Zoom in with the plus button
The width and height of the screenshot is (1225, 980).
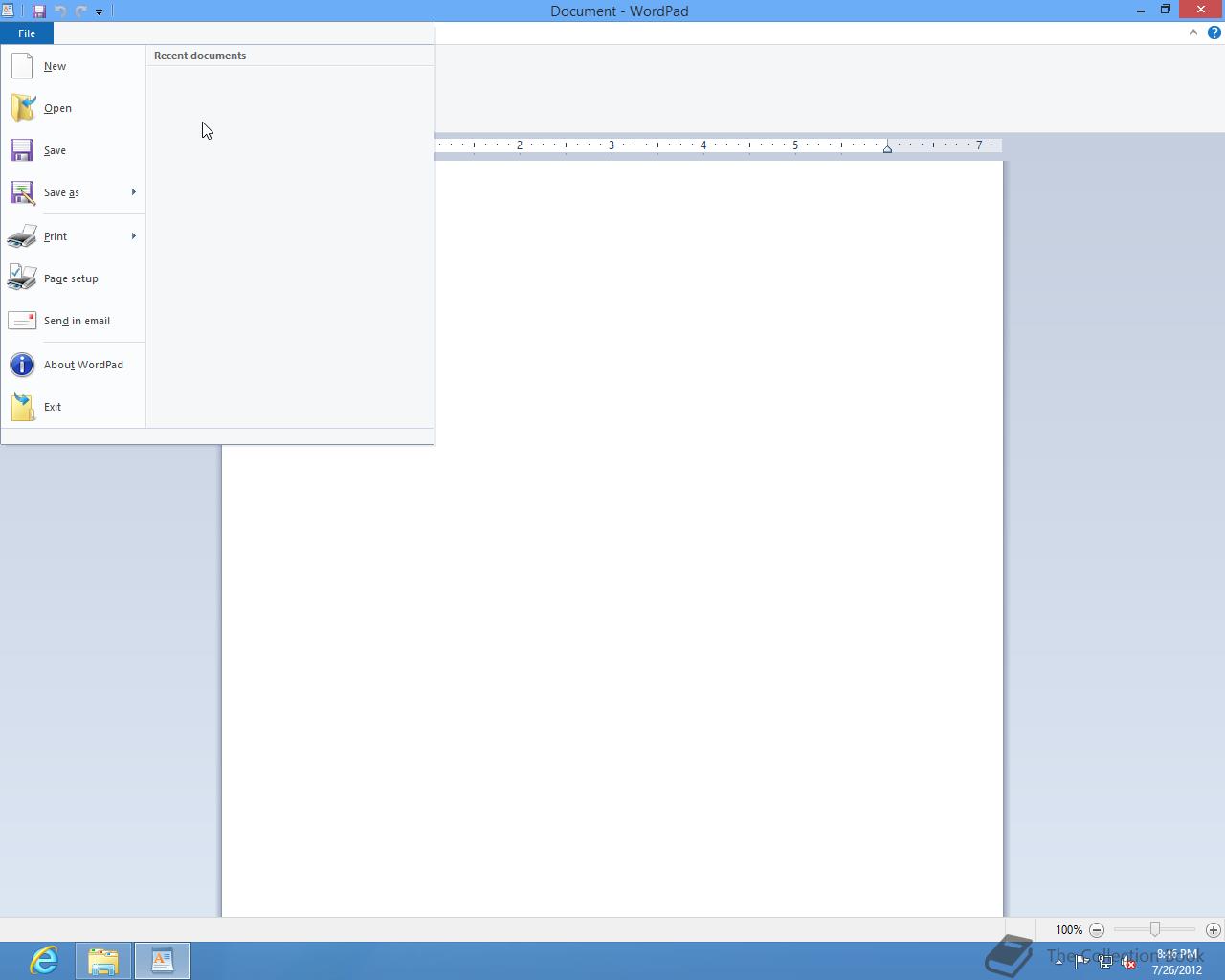(x=1214, y=929)
